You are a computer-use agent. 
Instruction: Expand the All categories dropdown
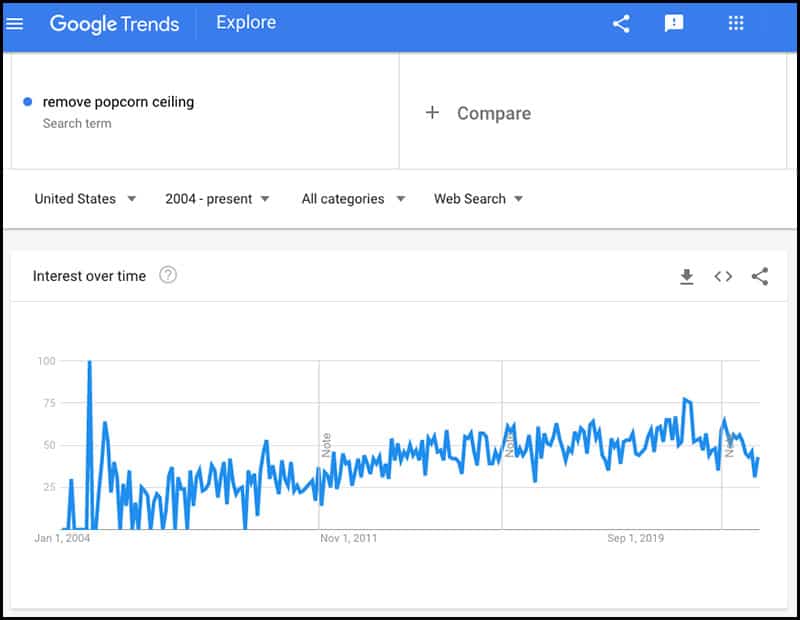(x=353, y=199)
